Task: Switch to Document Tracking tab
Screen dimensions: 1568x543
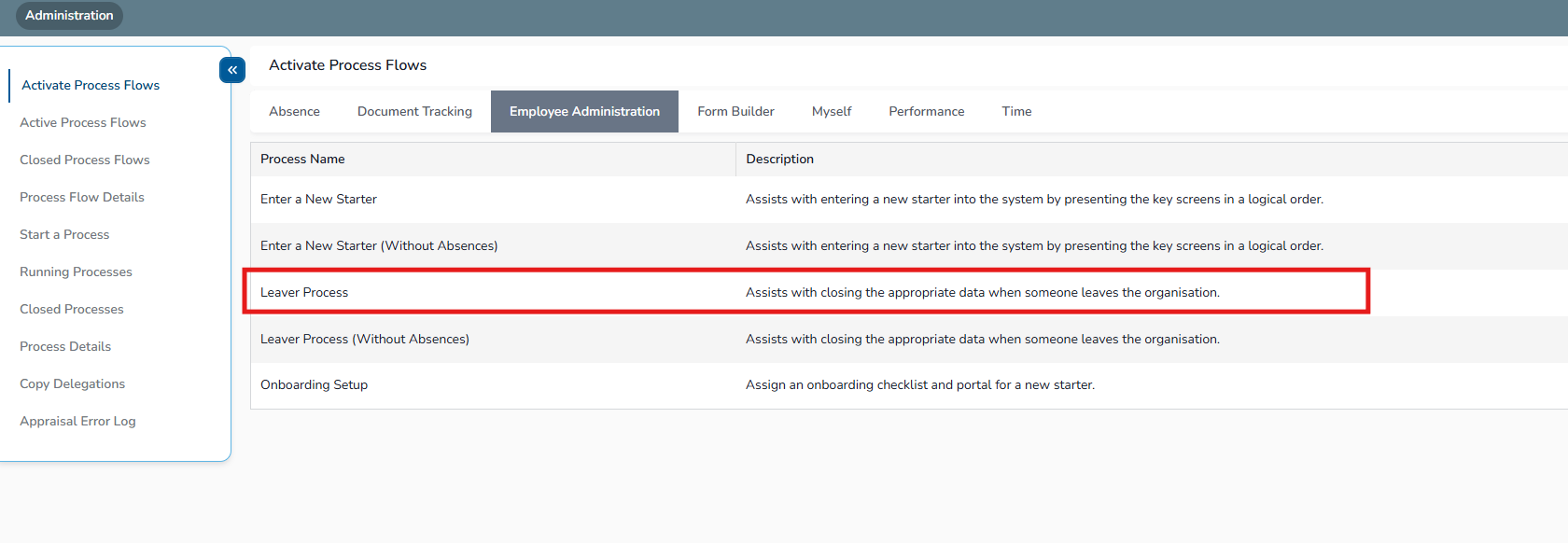Action: click(414, 111)
